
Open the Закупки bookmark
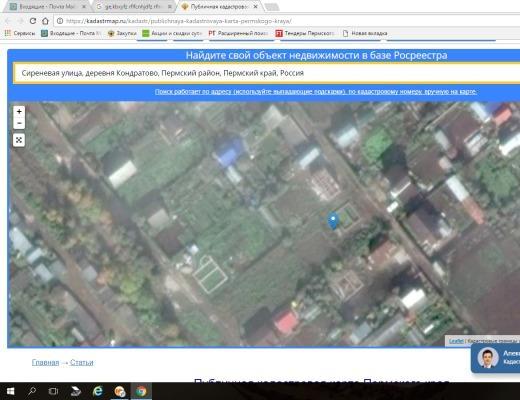tap(122, 33)
